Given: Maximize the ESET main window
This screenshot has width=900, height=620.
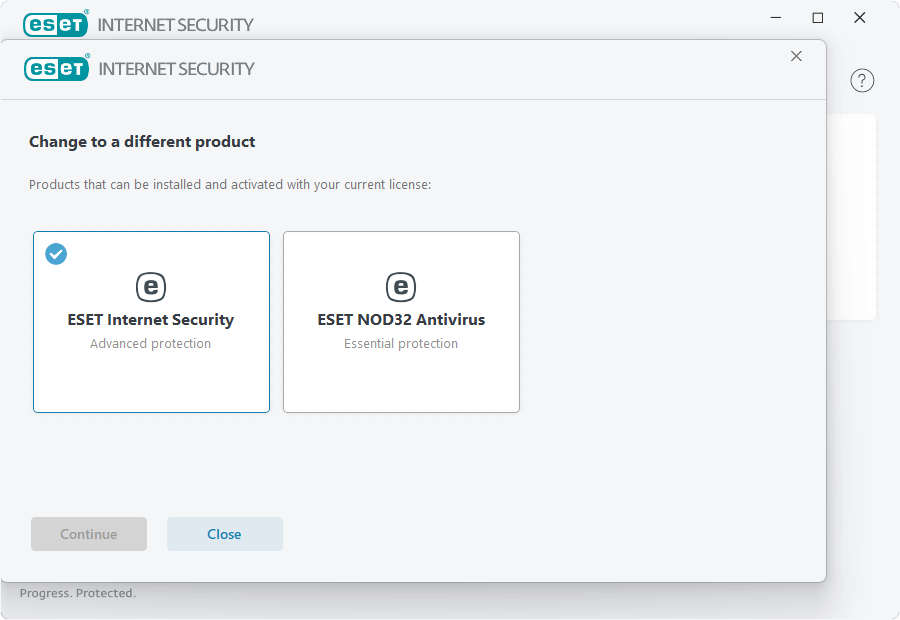Looking at the screenshot, I should [818, 18].
